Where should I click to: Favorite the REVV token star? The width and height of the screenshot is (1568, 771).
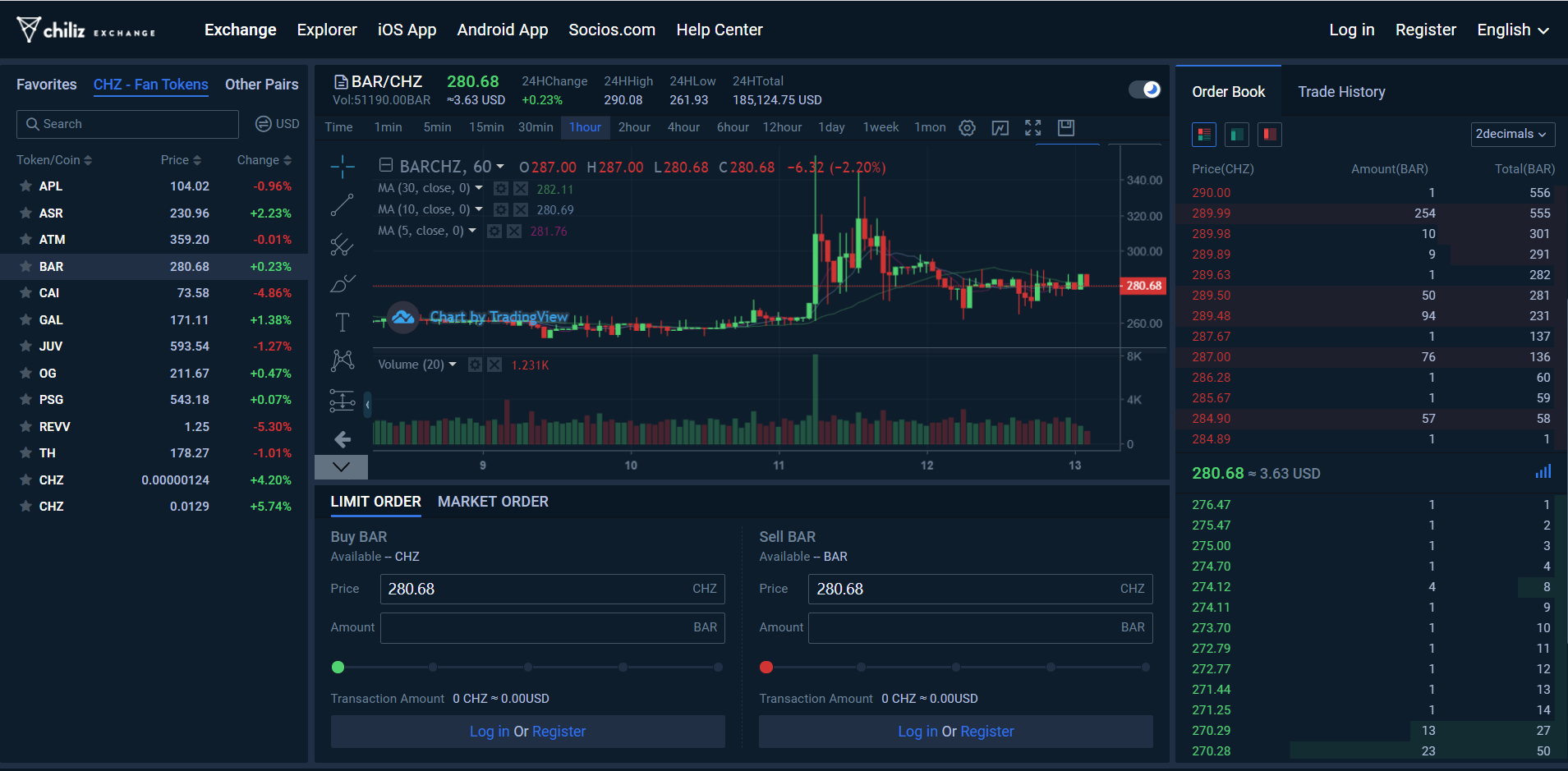point(26,427)
